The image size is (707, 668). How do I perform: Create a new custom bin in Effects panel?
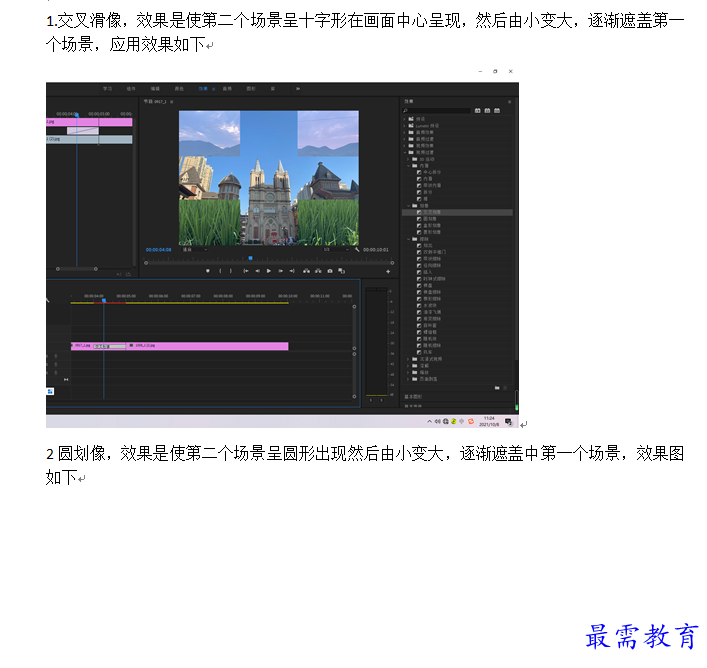[x=497, y=388]
